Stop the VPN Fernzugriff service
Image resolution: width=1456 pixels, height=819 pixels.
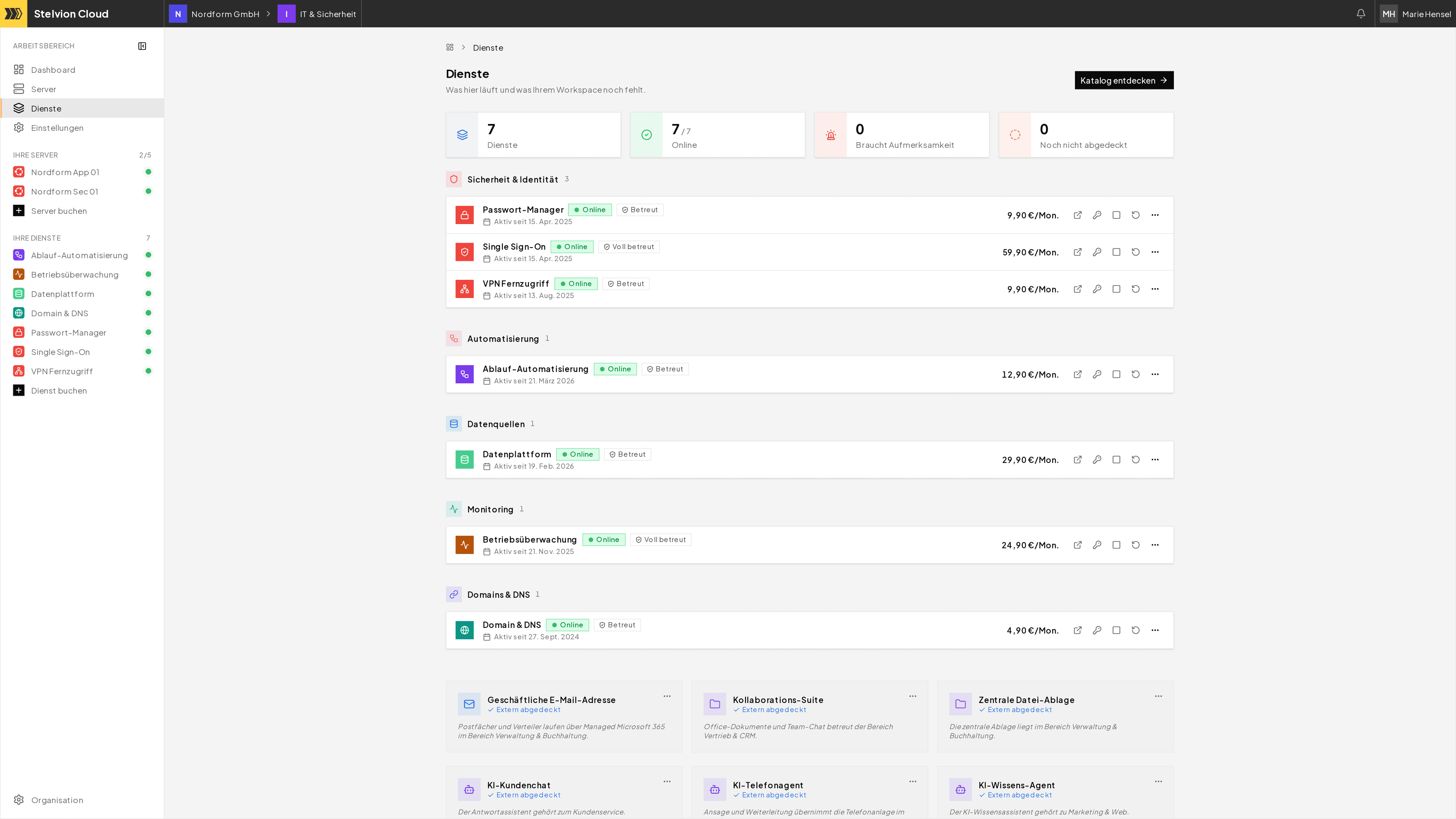(1116, 289)
